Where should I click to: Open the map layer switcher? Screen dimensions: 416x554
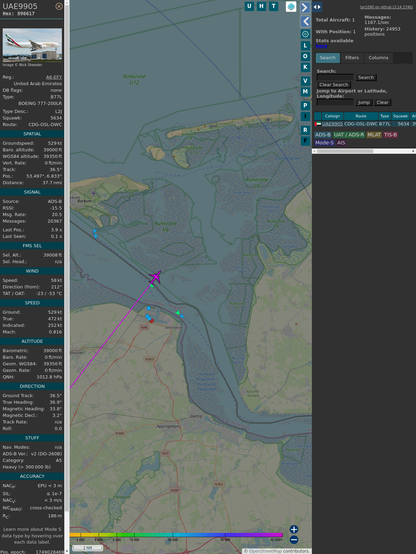click(291, 6)
